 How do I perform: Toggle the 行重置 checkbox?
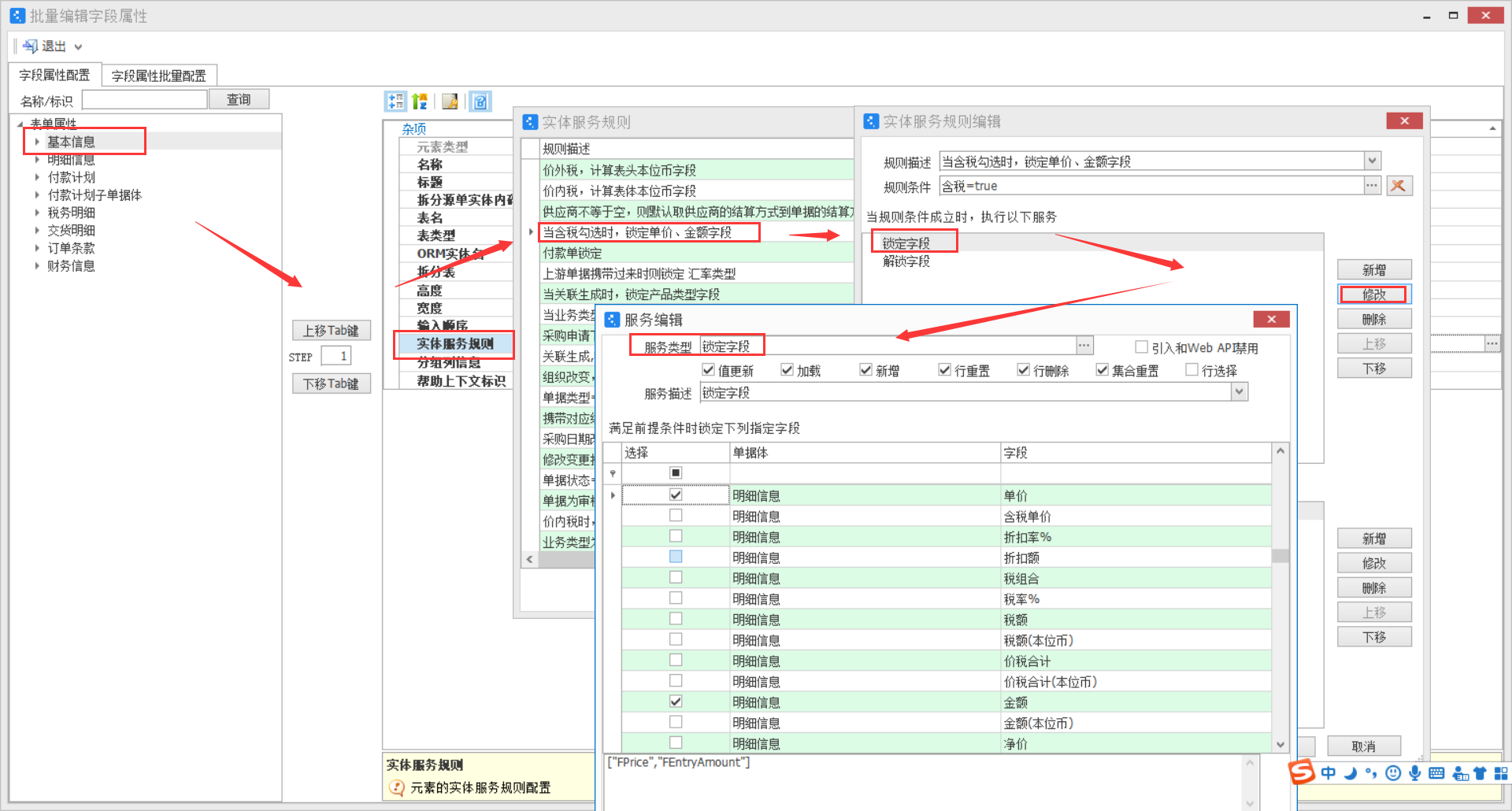945,370
